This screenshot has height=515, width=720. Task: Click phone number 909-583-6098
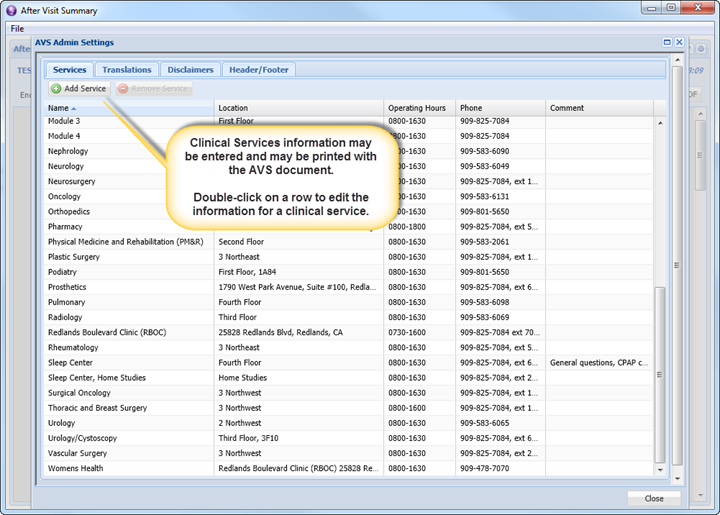(501, 302)
